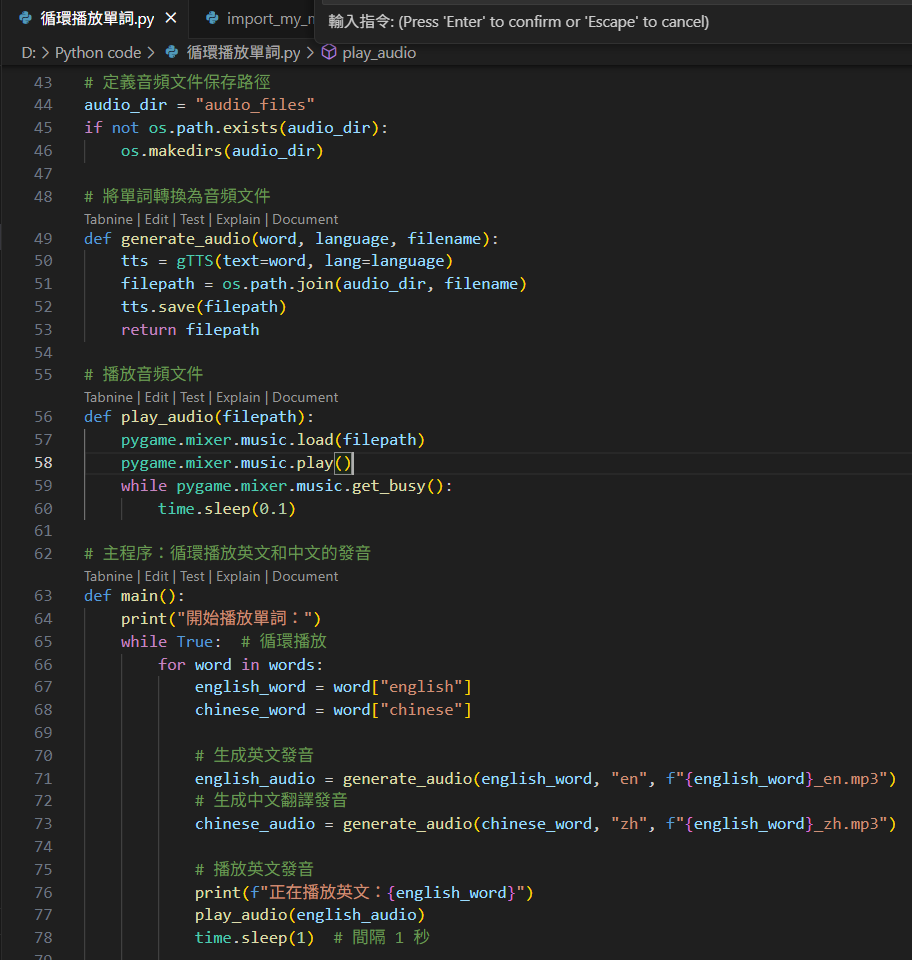Click play_audio(english_audio) on line 77
The image size is (912, 960).
coord(310,915)
